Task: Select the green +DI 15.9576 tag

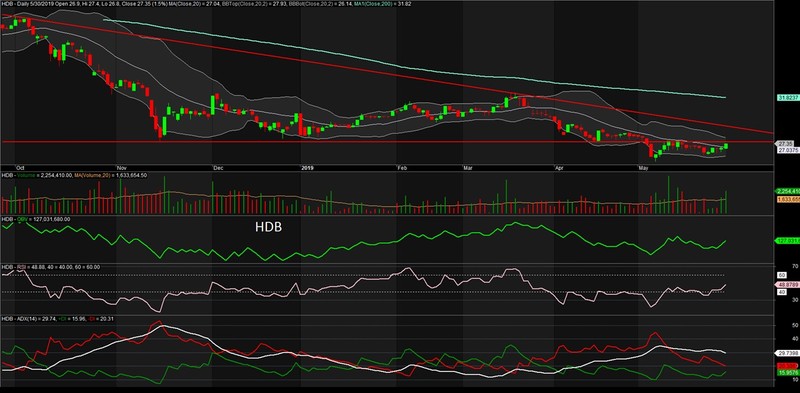Action: (788, 373)
